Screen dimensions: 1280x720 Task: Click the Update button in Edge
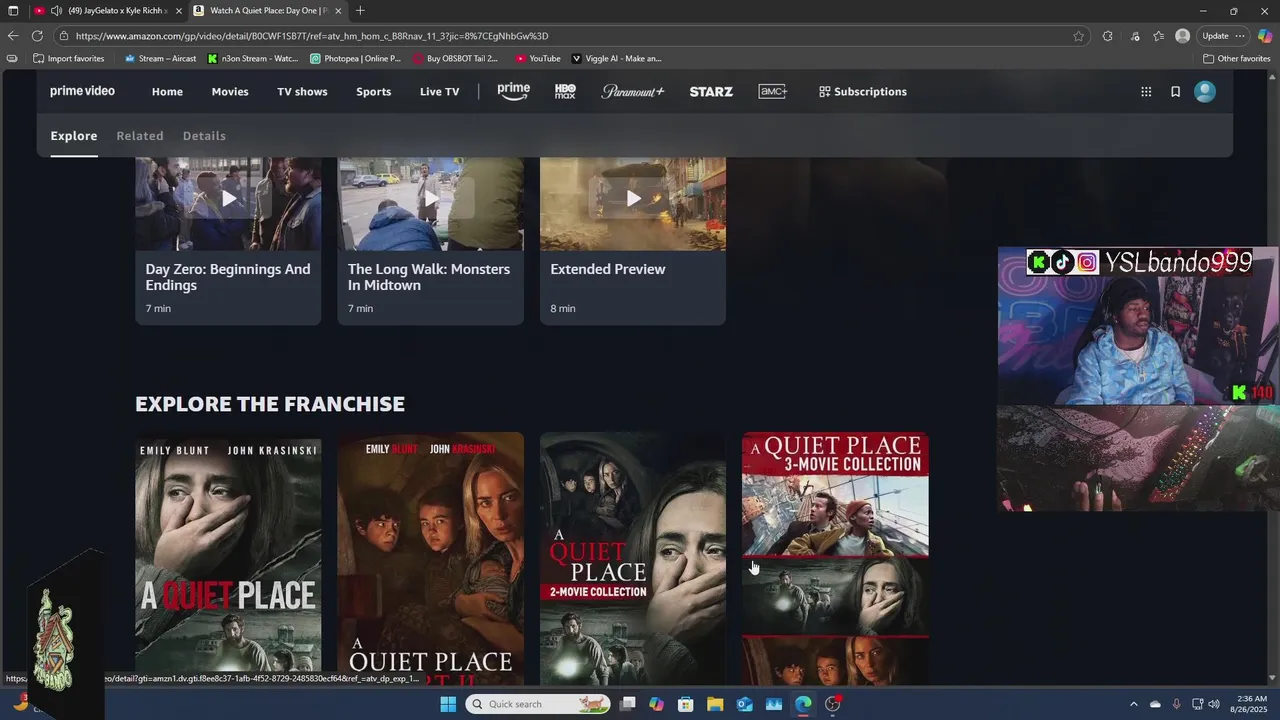(1215, 36)
